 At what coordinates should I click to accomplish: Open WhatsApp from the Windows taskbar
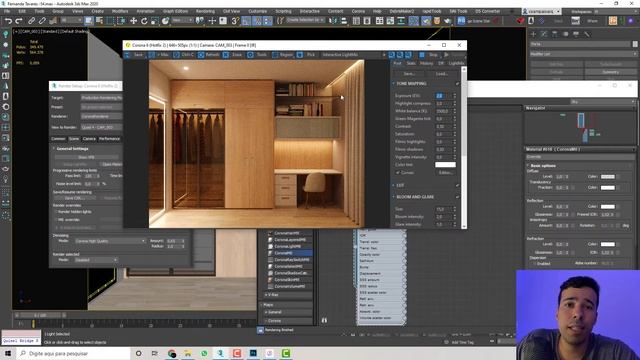pos(204,353)
